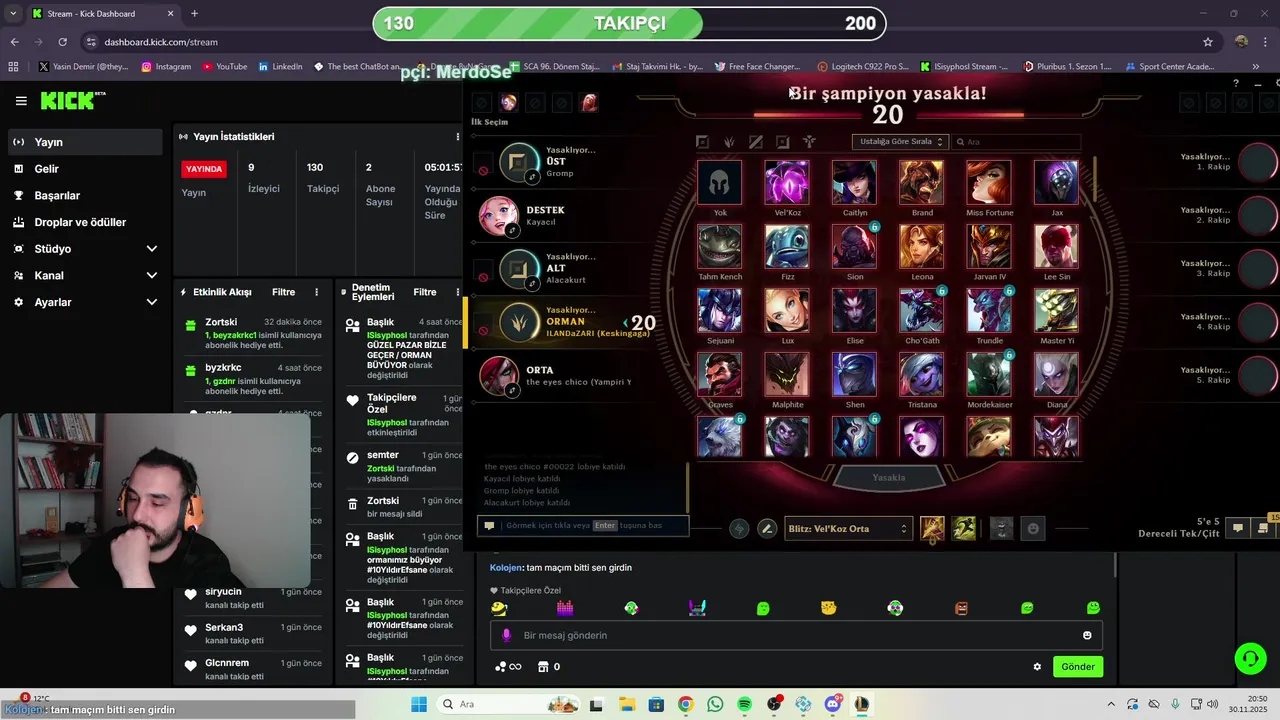The image size is (1280, 720).
Task: Open the gift shop icon below chat
Action: pyautogui.click(x=543, y=667)
